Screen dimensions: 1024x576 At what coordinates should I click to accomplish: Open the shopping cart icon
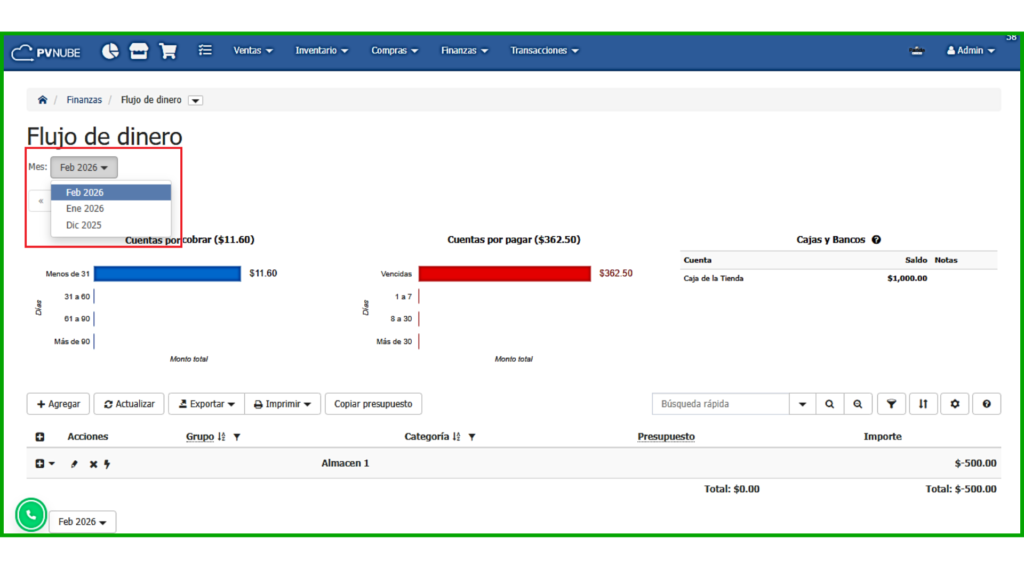pyautogui.click(x=168, y=51)
